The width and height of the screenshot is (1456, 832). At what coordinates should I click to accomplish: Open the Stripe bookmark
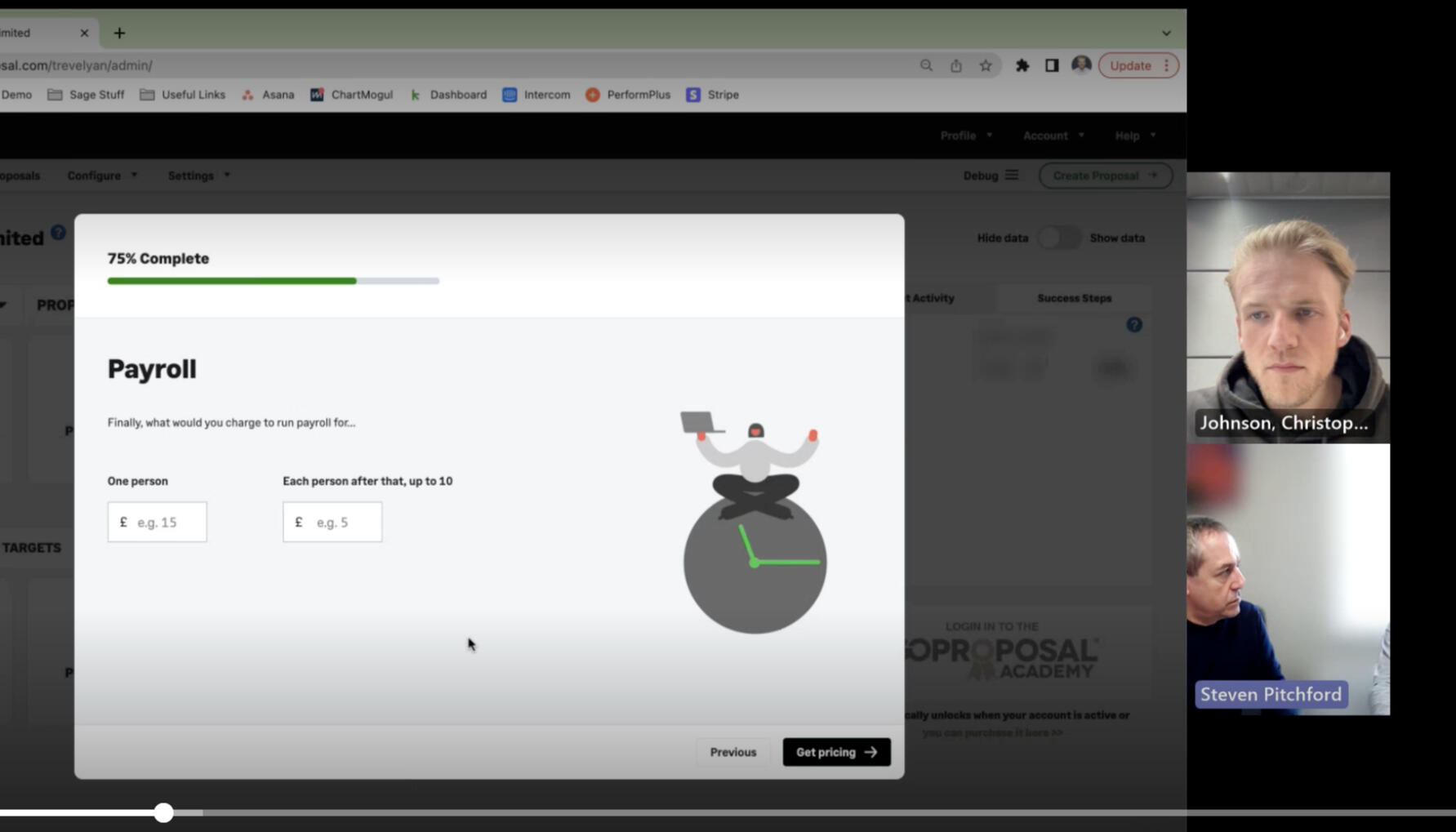click(x=713, y=95)
